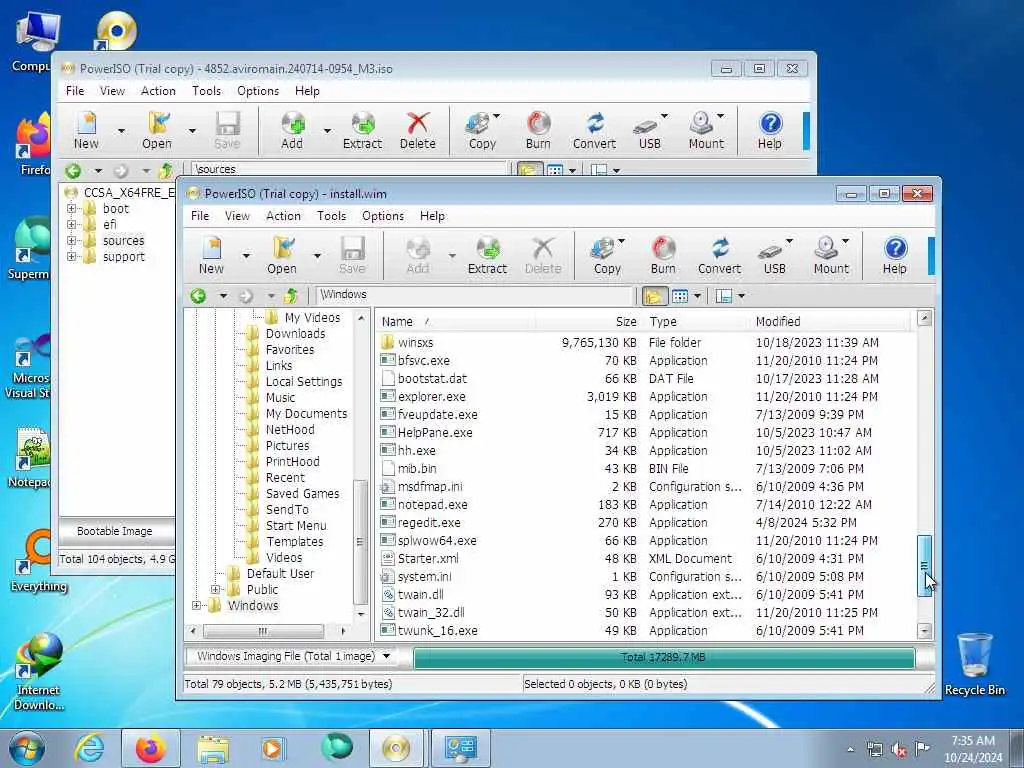Expand the boot folder in ISO tree
Screen dimensions: 1024x768
click(71, 209)
